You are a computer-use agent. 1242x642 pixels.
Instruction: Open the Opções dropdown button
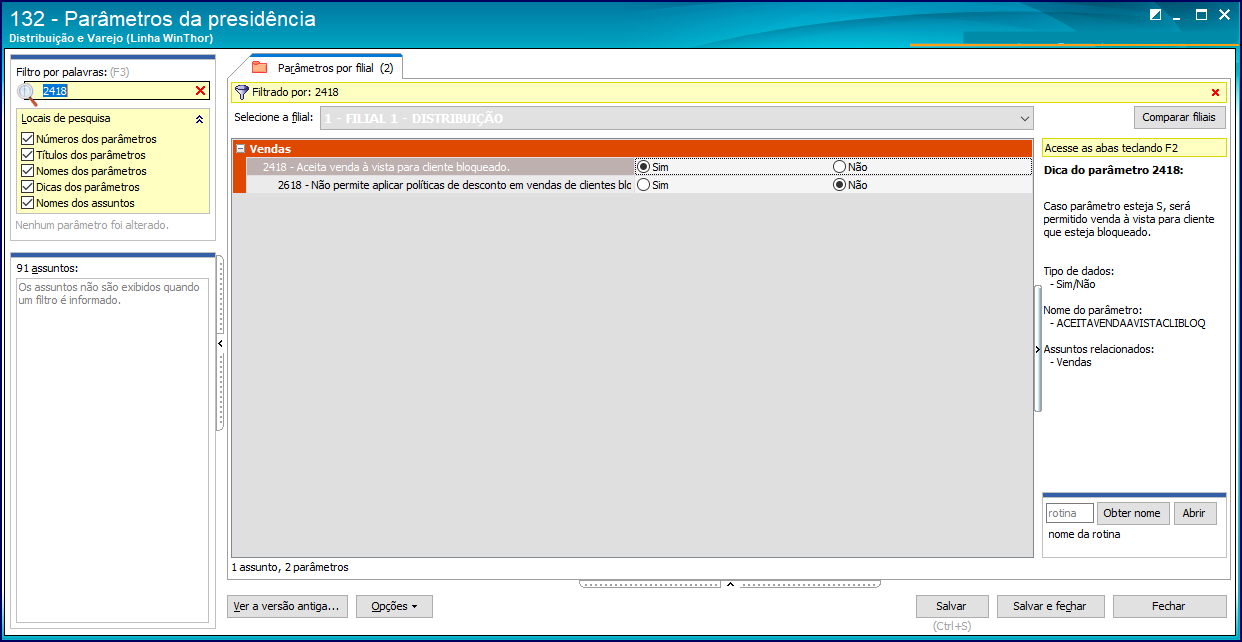click(394, 606)
